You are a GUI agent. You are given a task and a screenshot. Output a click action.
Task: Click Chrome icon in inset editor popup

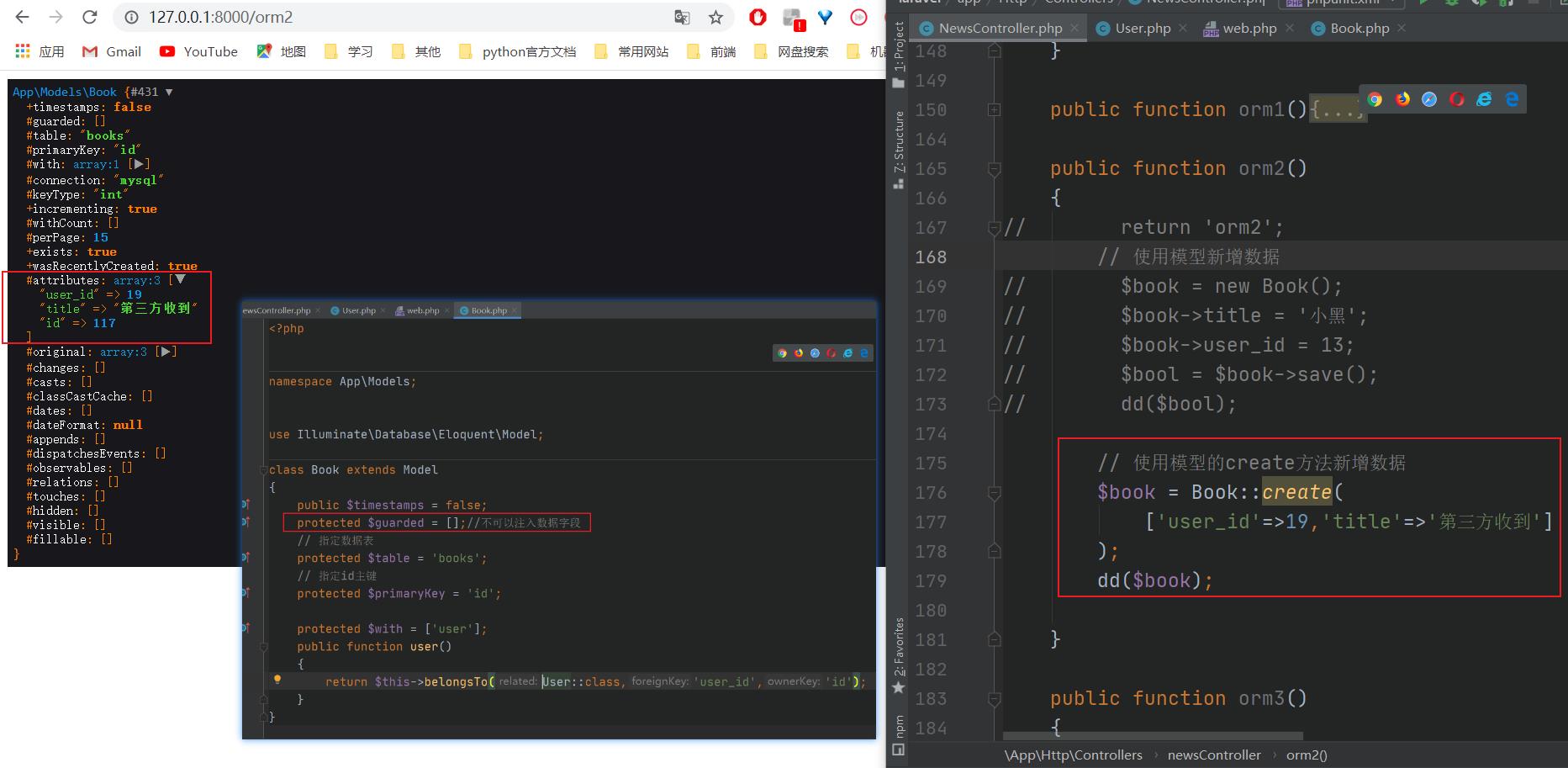pyautogui.click(x=782, y=353)
